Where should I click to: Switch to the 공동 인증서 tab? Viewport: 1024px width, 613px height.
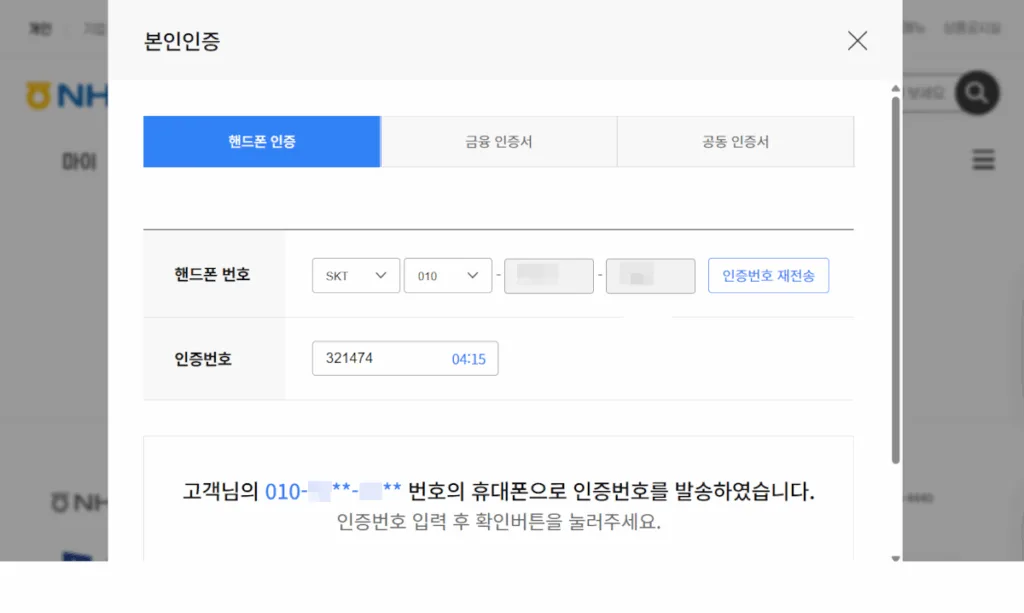click(735, 142)
